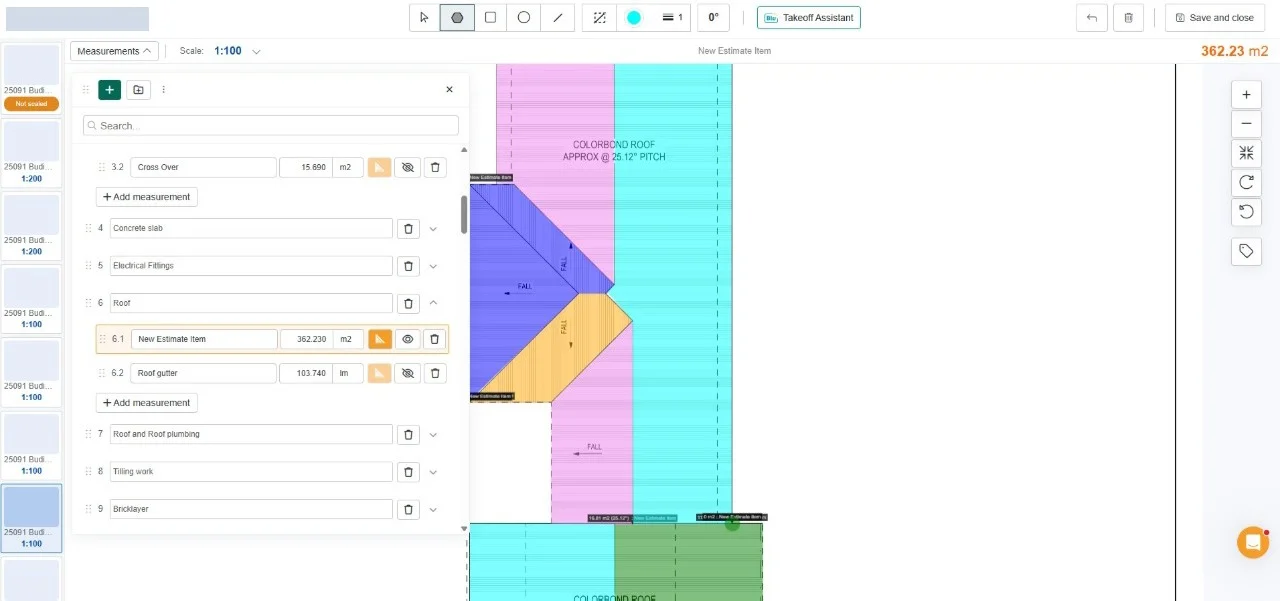Delete the Tilling work group
The width and height of the screenshot is (1280, 601).
click(408, 471)
